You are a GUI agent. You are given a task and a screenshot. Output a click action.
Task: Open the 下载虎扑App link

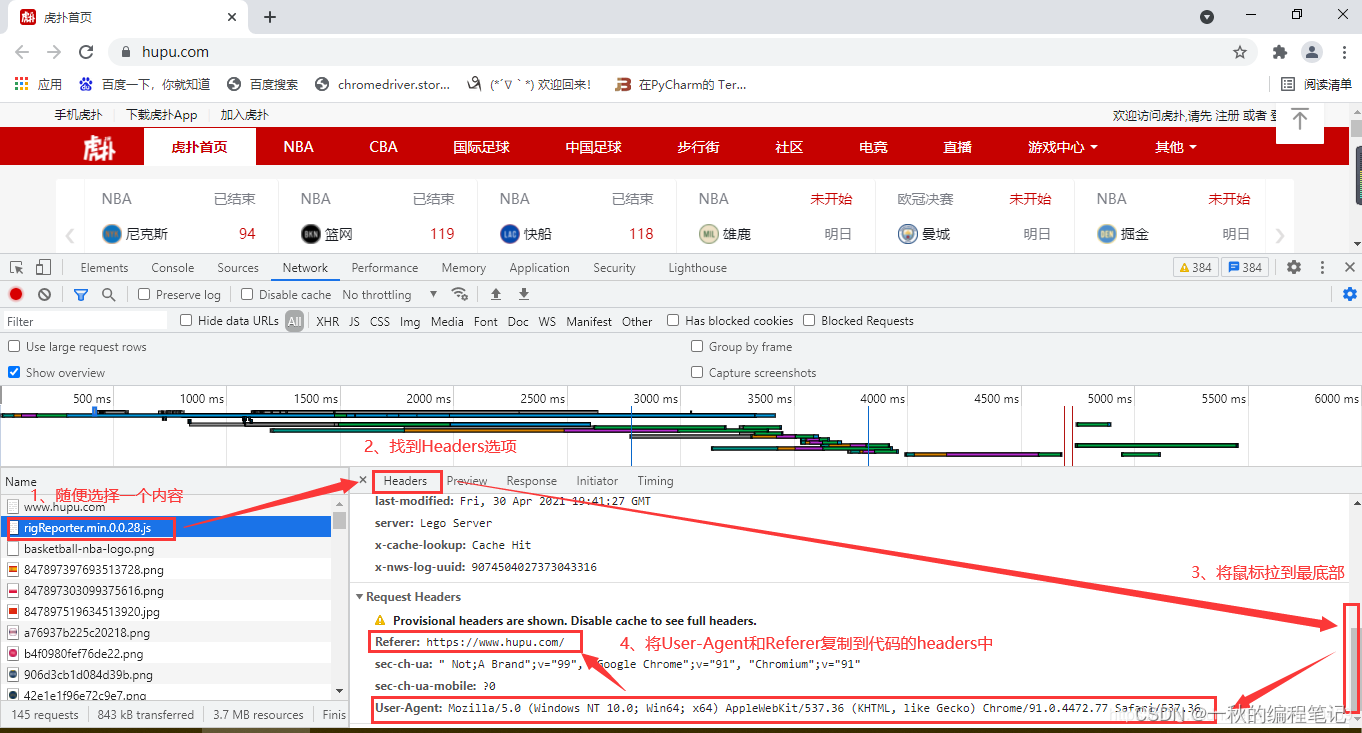click(x=162, y=115)
